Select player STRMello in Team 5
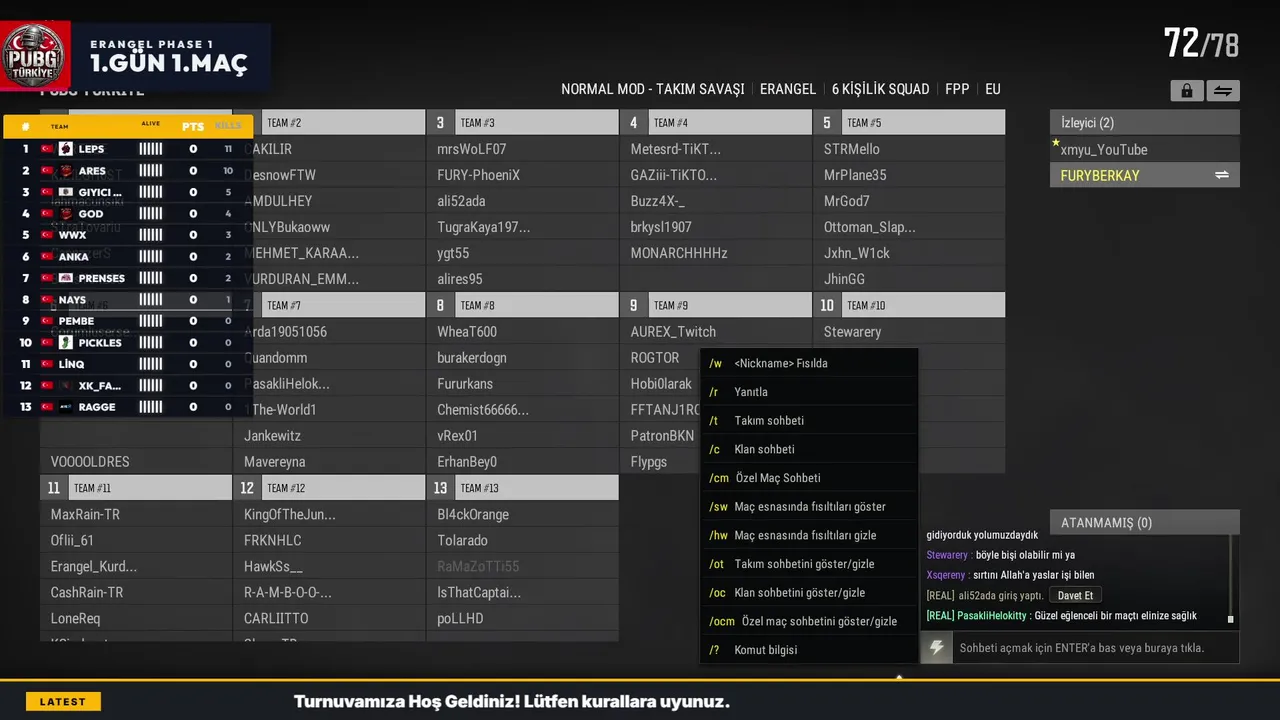Screen dimensions: 1280x720 click(909, 149)
